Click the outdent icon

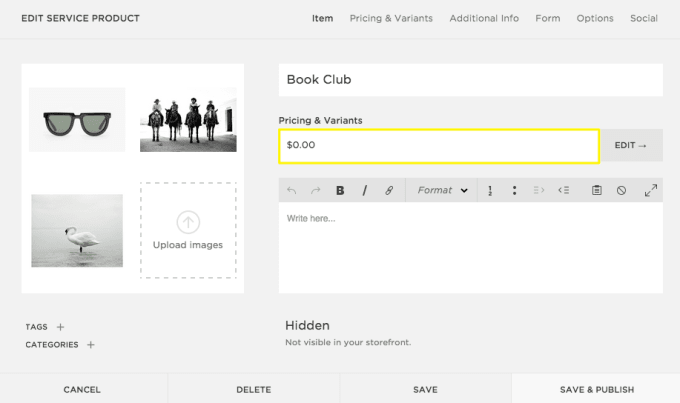563,190
